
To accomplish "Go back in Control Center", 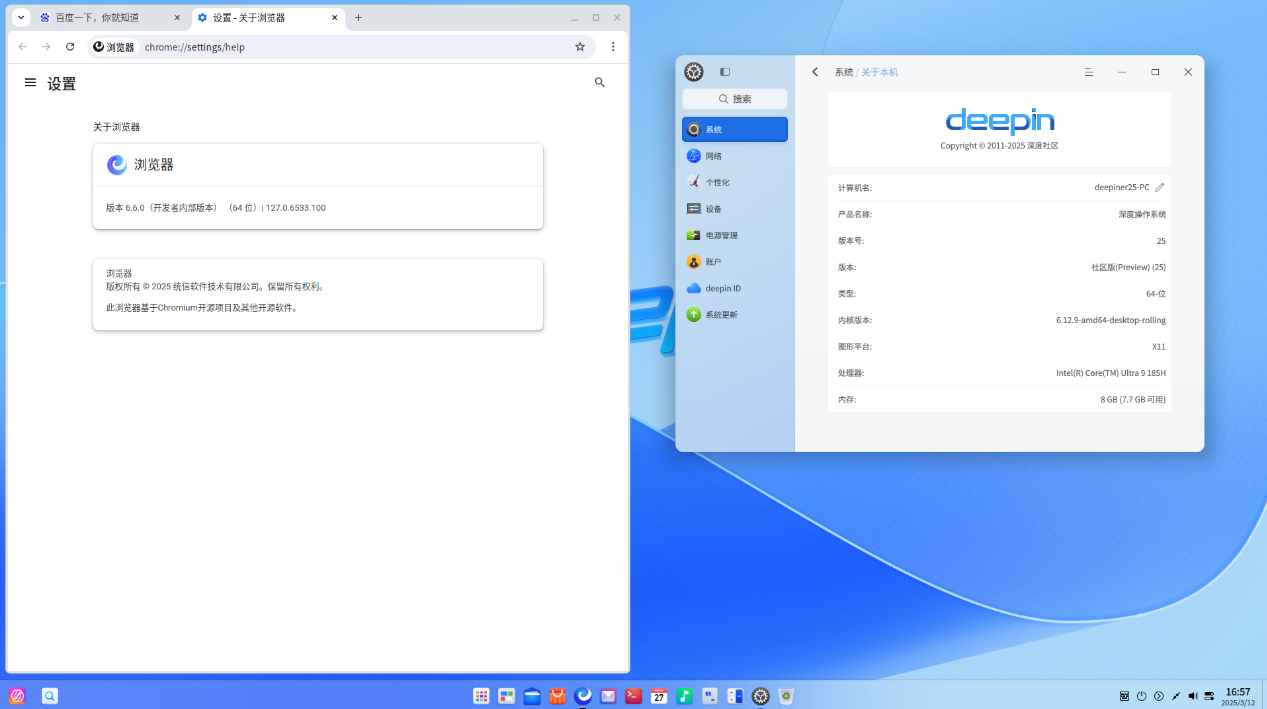I will pos(815,72).
